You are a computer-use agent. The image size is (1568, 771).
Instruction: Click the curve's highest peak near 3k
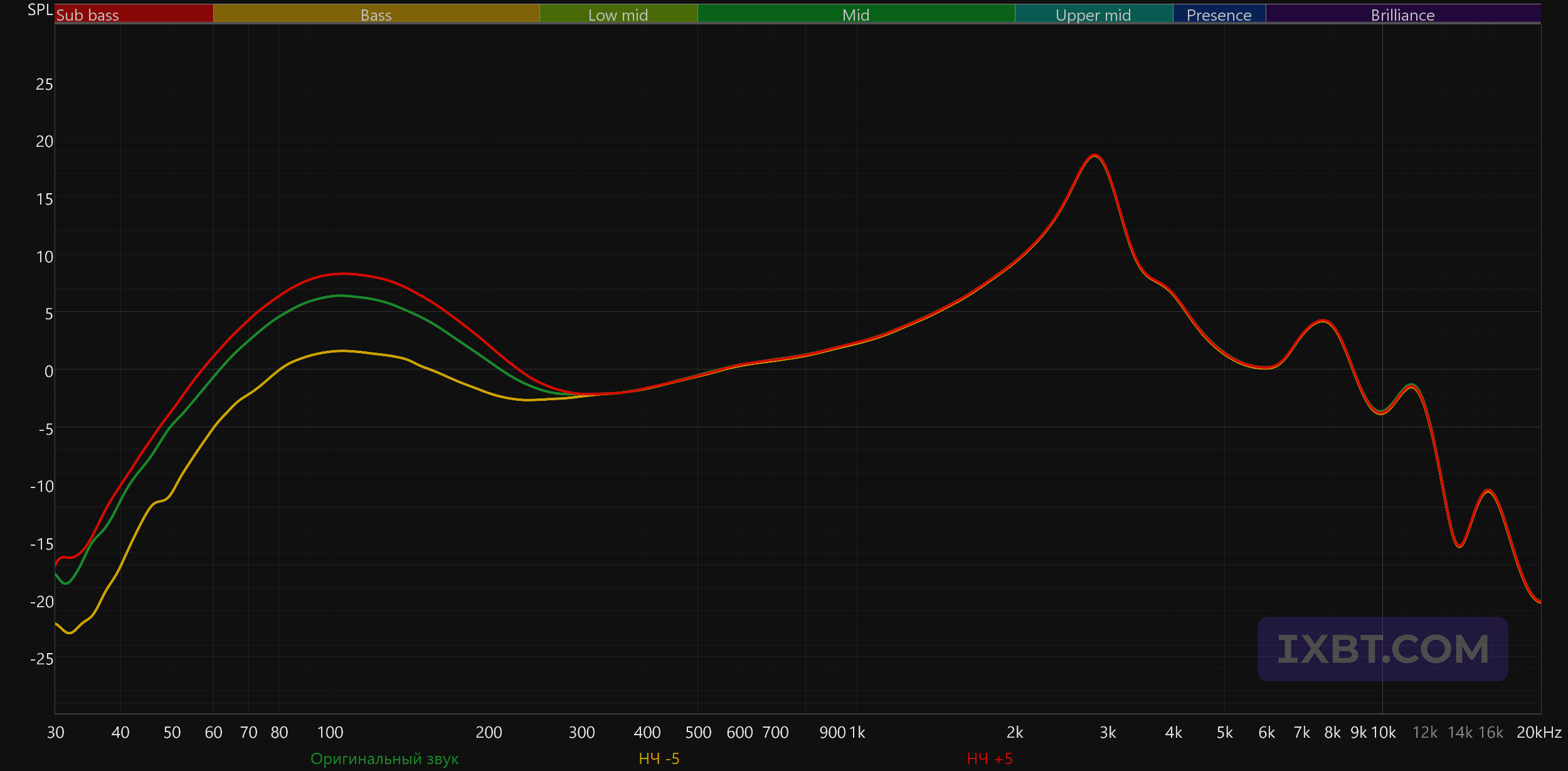[1094, 155]
